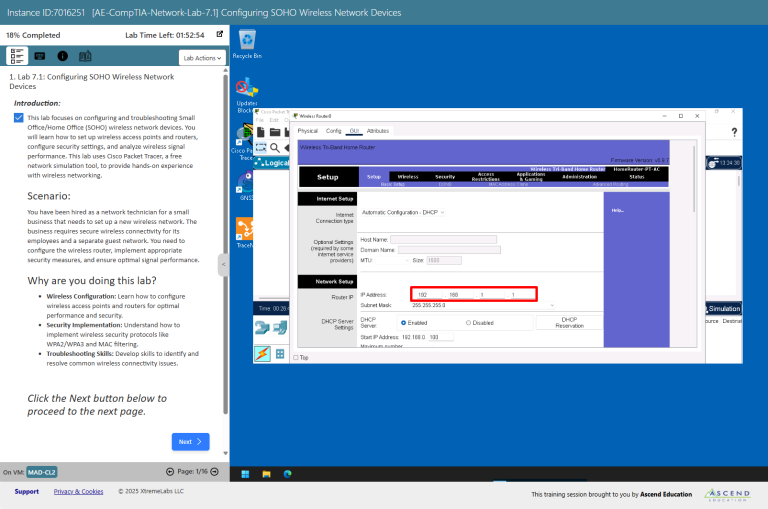Click the first IP Address octet field

coord(428,295)
